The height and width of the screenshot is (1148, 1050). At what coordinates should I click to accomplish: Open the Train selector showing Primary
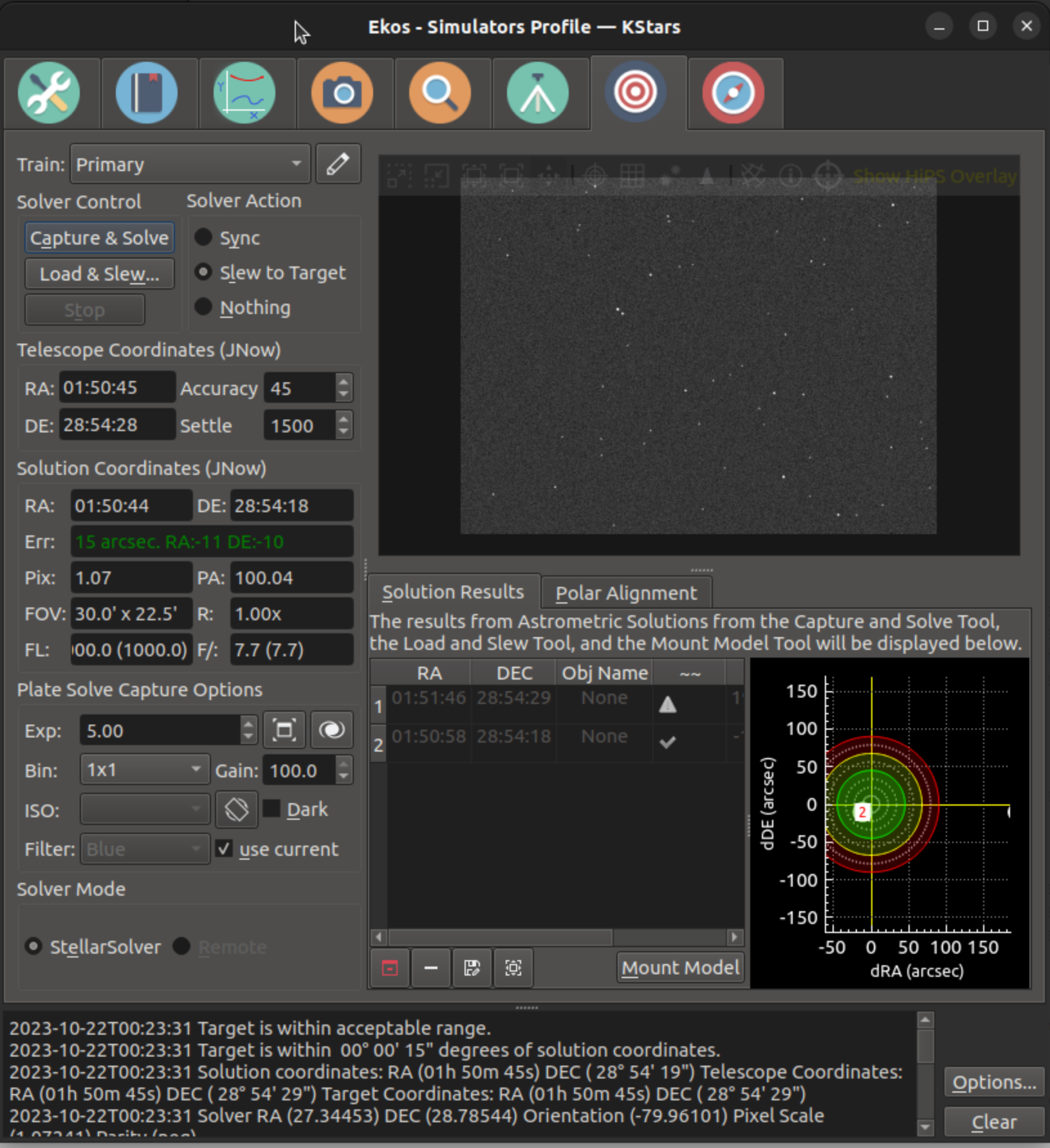190,163
